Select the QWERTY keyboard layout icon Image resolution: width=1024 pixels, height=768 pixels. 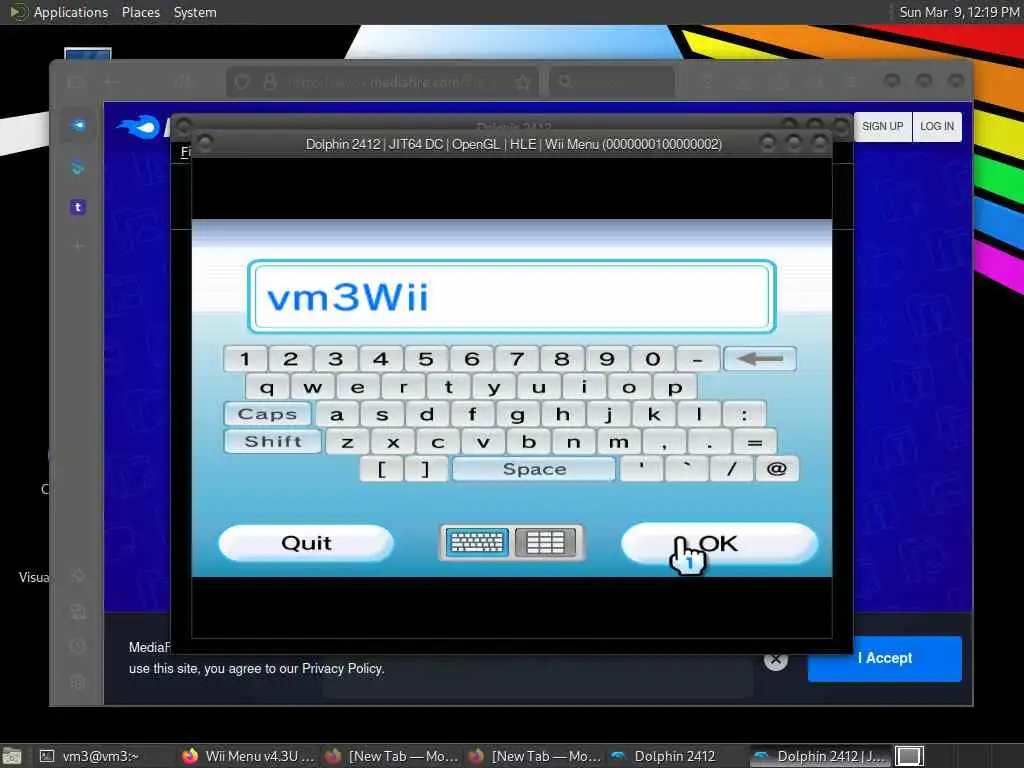coord(477,542)
